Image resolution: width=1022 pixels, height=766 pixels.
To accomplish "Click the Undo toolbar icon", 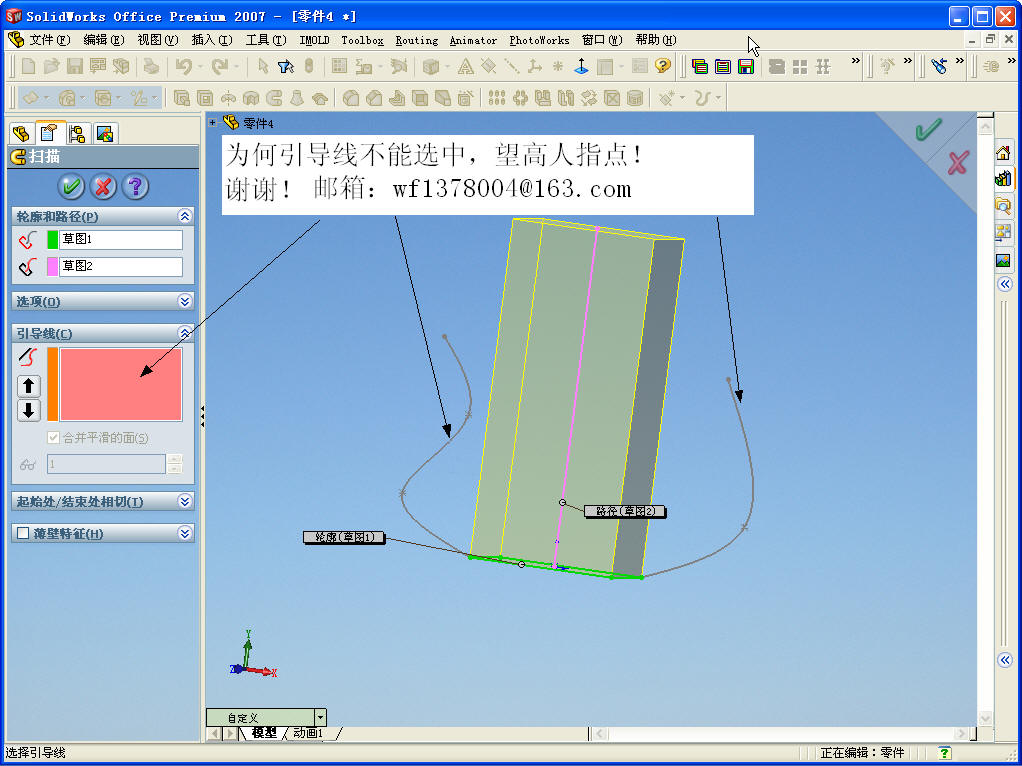I will tap(184, 66).
